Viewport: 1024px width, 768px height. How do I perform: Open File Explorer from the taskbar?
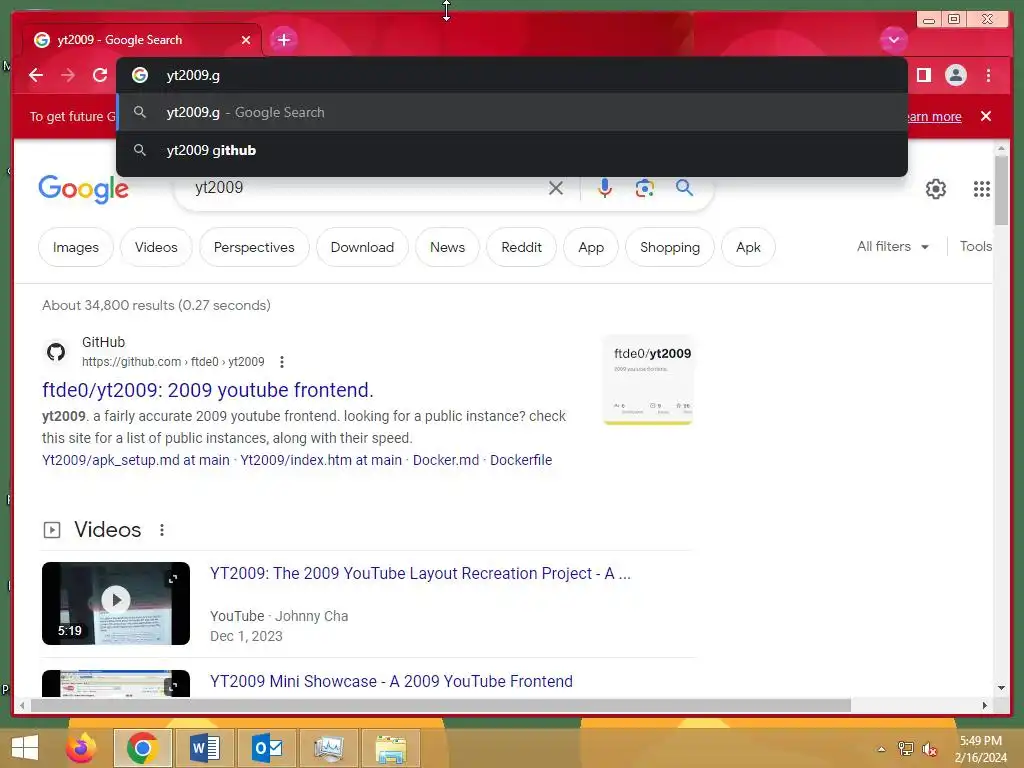pyautogui.click(x=391, y=748)
